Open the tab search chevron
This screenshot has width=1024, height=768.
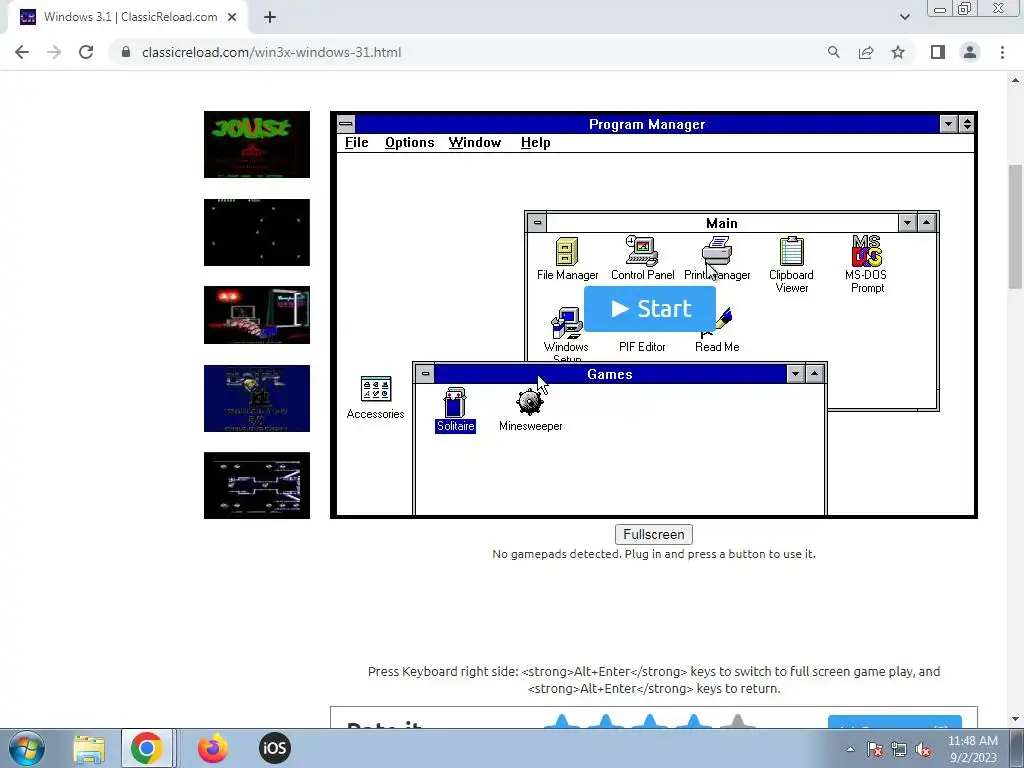click(x=904, y=17)
